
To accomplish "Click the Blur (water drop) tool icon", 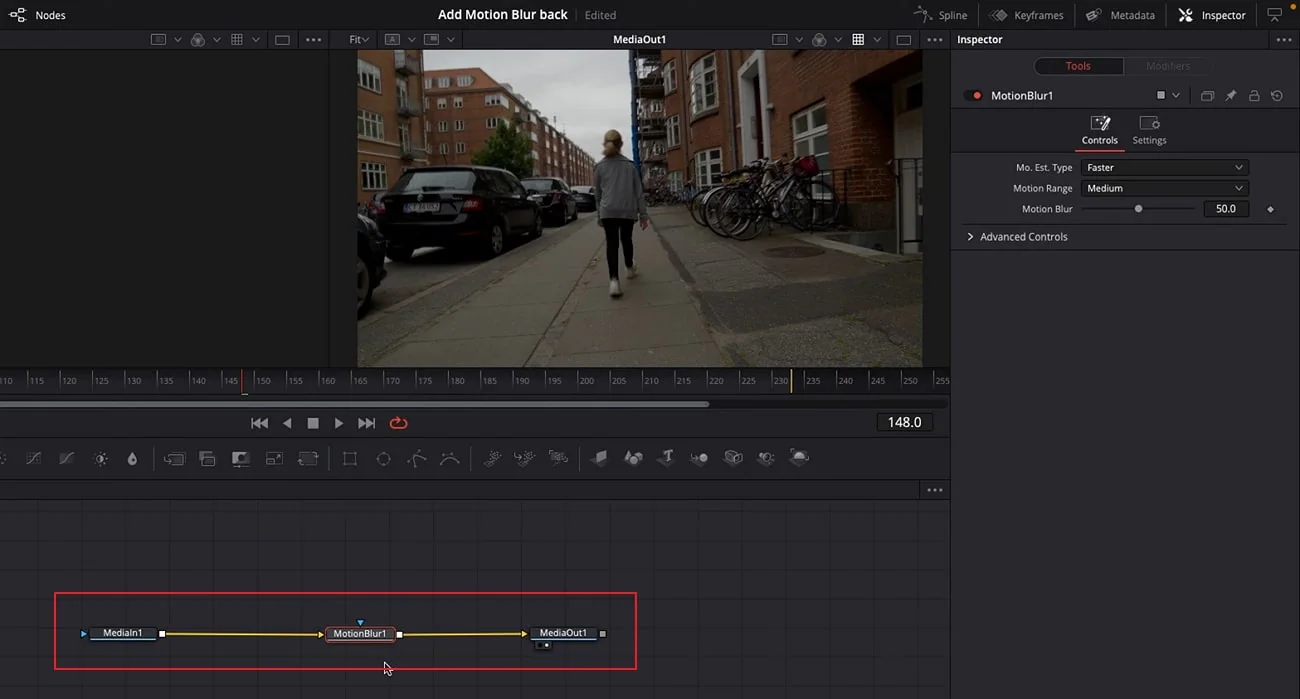I will 132,459.
